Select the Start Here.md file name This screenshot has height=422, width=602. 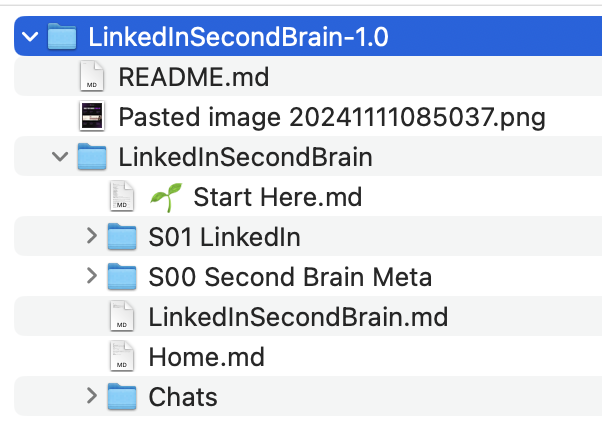point(277,197)
